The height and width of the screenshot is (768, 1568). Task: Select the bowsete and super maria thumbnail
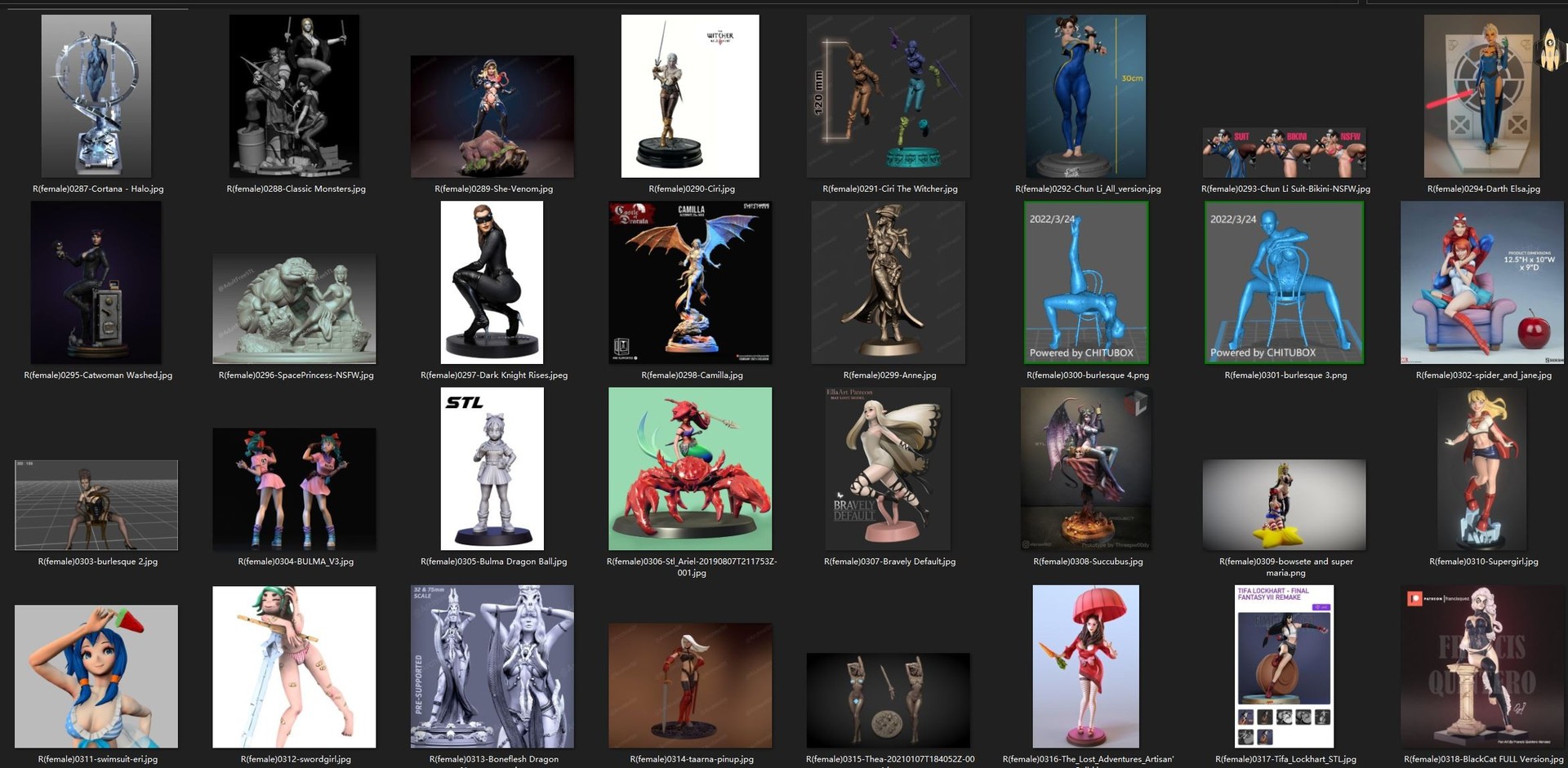coord(1285,504)
